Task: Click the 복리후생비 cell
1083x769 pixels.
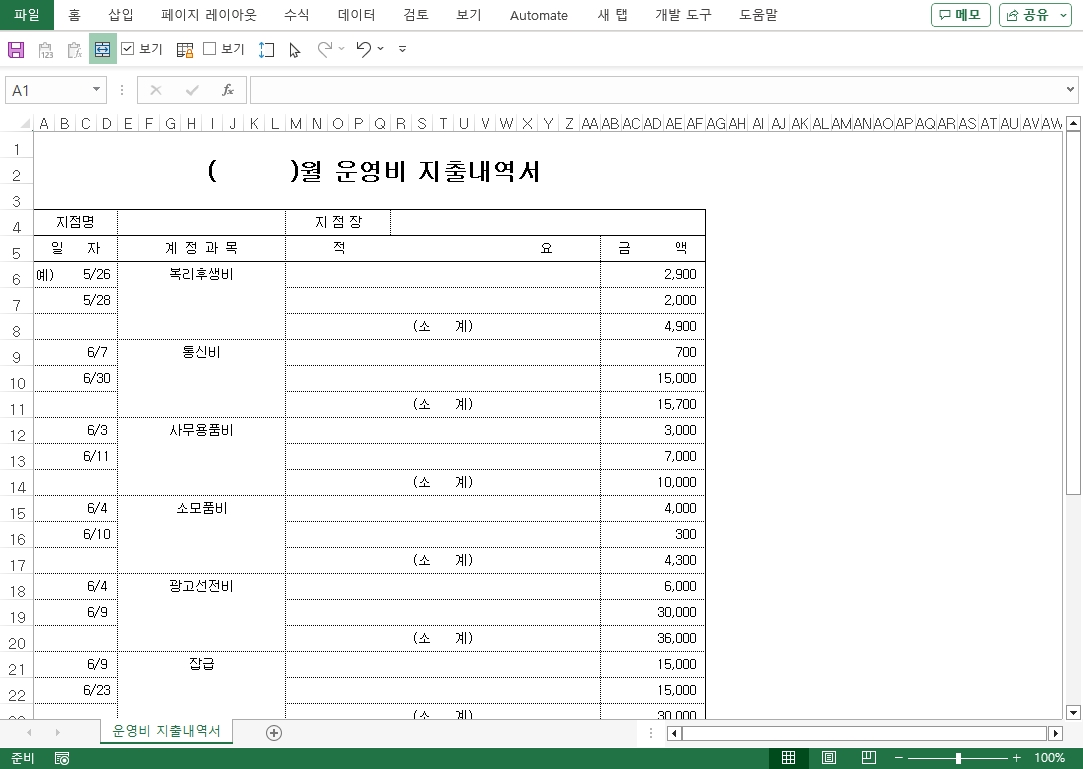Action: point(201,274)
